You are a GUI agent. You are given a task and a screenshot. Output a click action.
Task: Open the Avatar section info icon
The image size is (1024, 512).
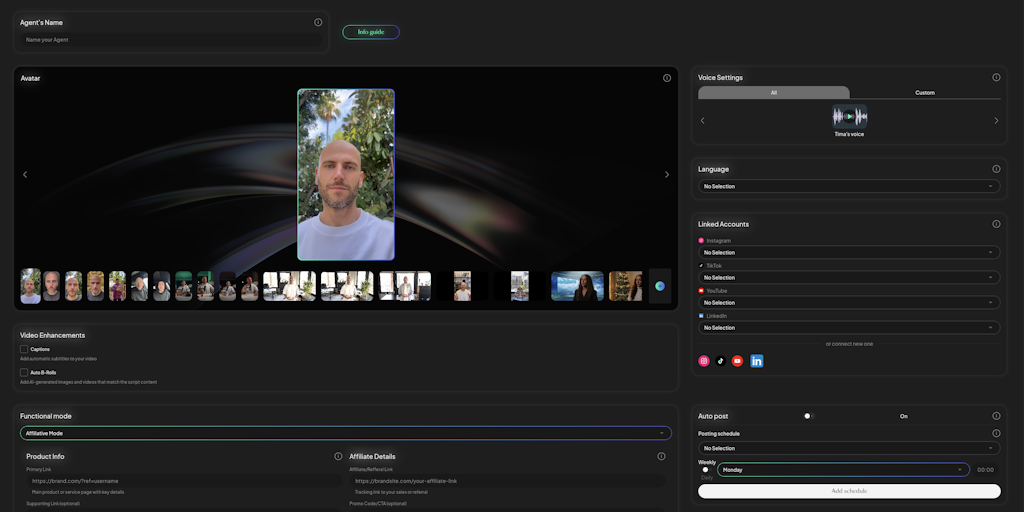(667, 78)
